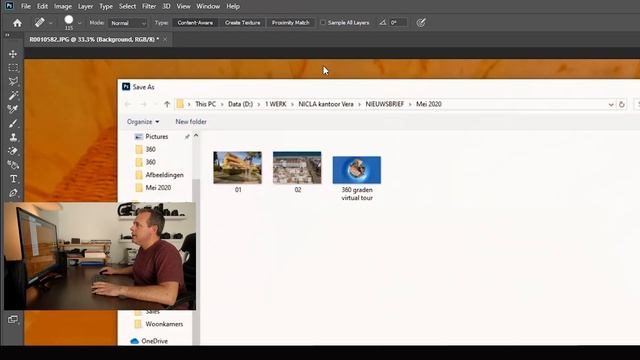
Task: Expand the toolbar double-arrow
Action: point(7,36)
